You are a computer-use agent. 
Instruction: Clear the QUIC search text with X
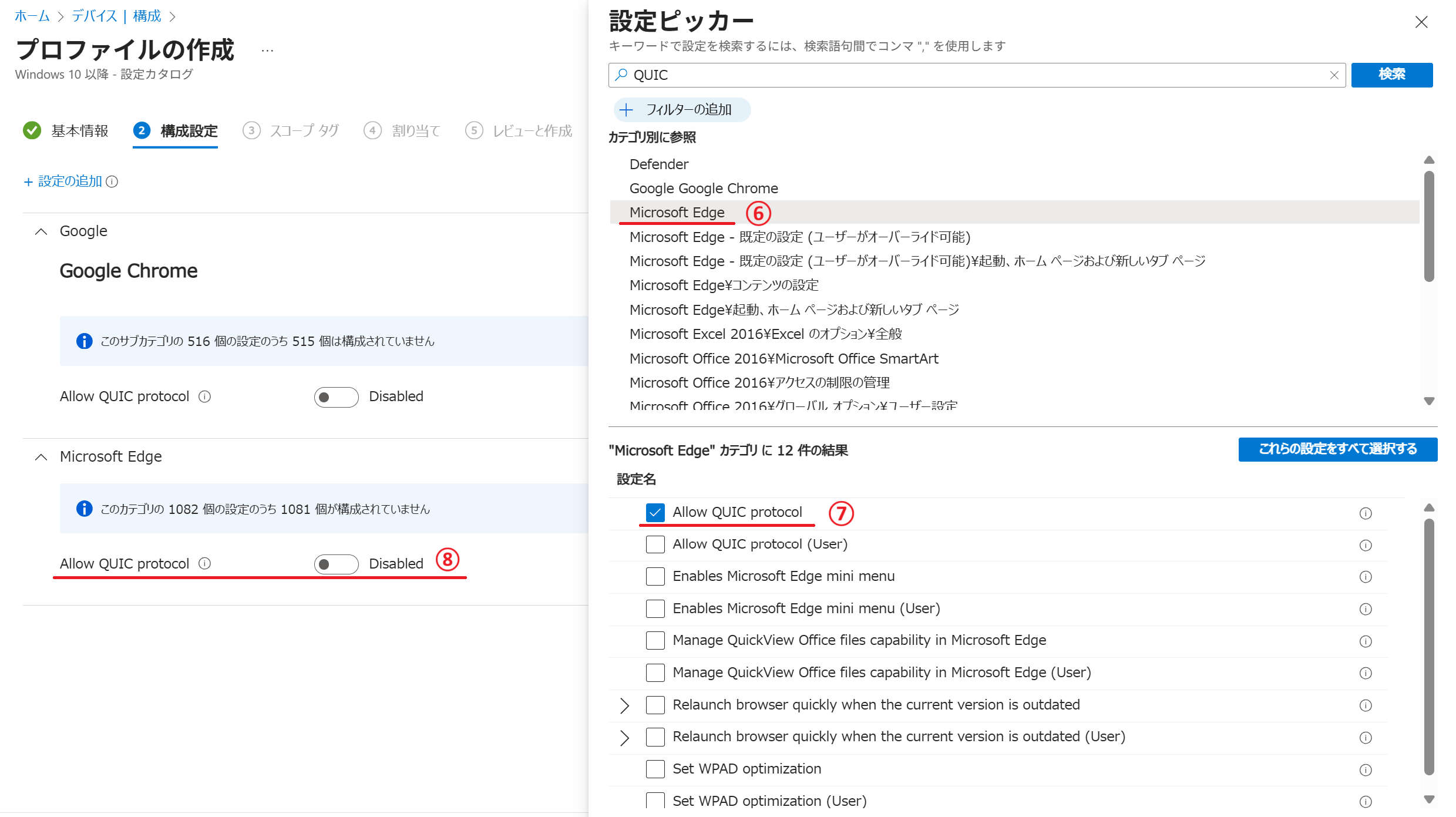[1334, 75]
